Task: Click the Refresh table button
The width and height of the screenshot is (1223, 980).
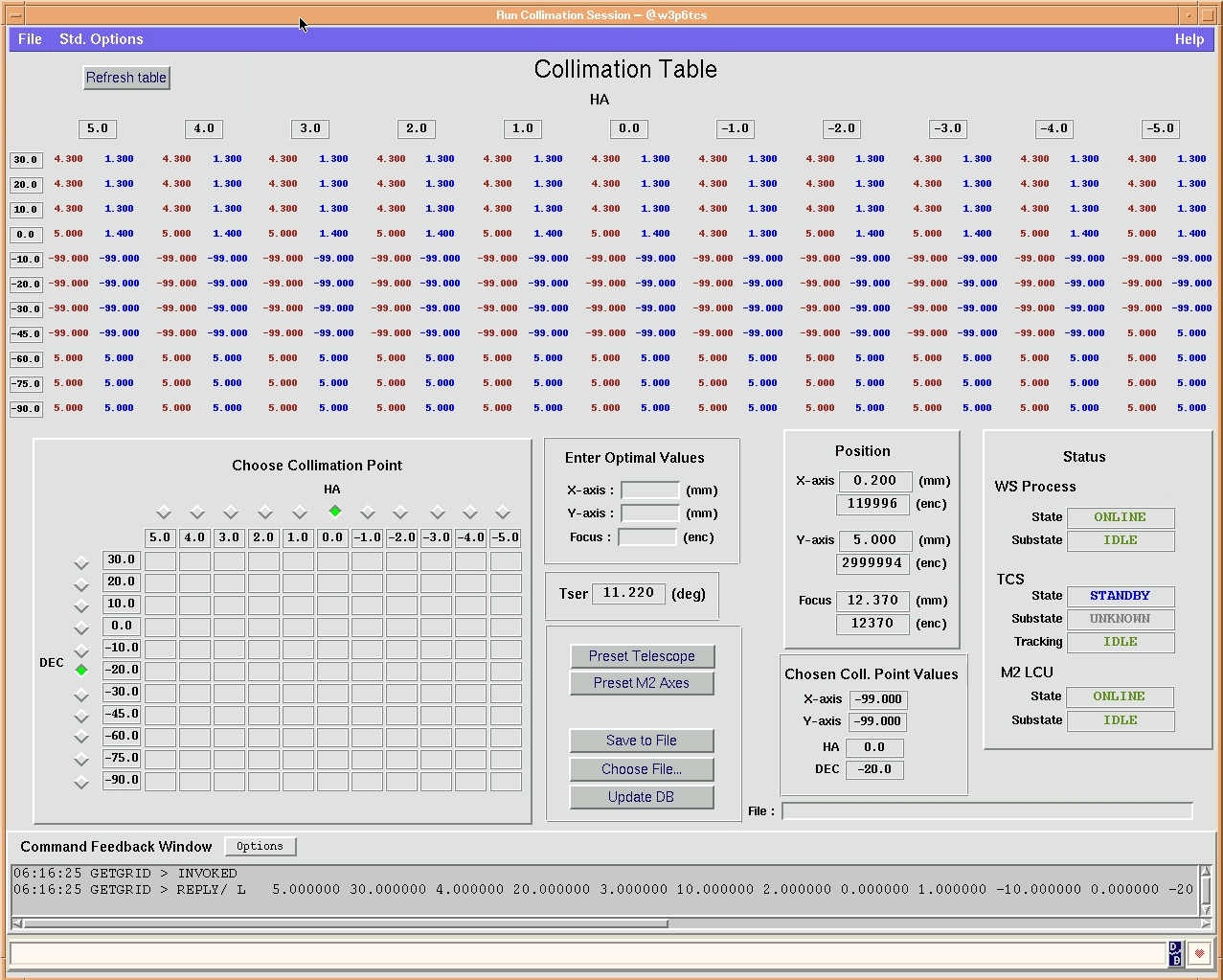Action: (x=126, y=78)
